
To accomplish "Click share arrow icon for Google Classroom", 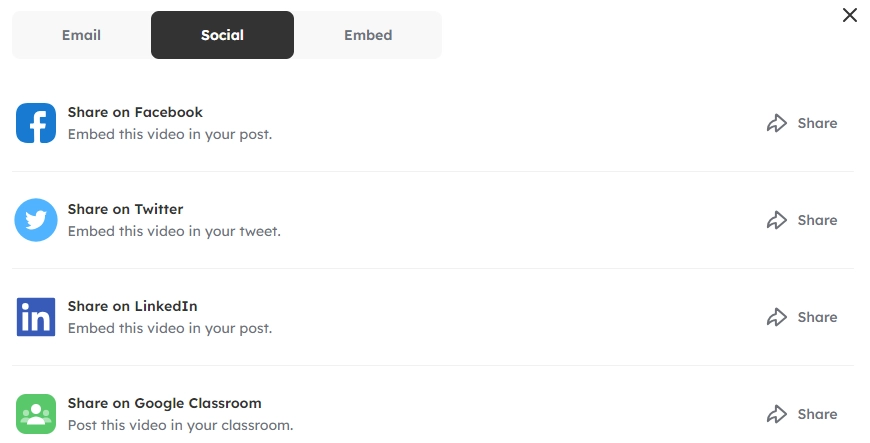I will pyautogui.click(x=777, y=414).
